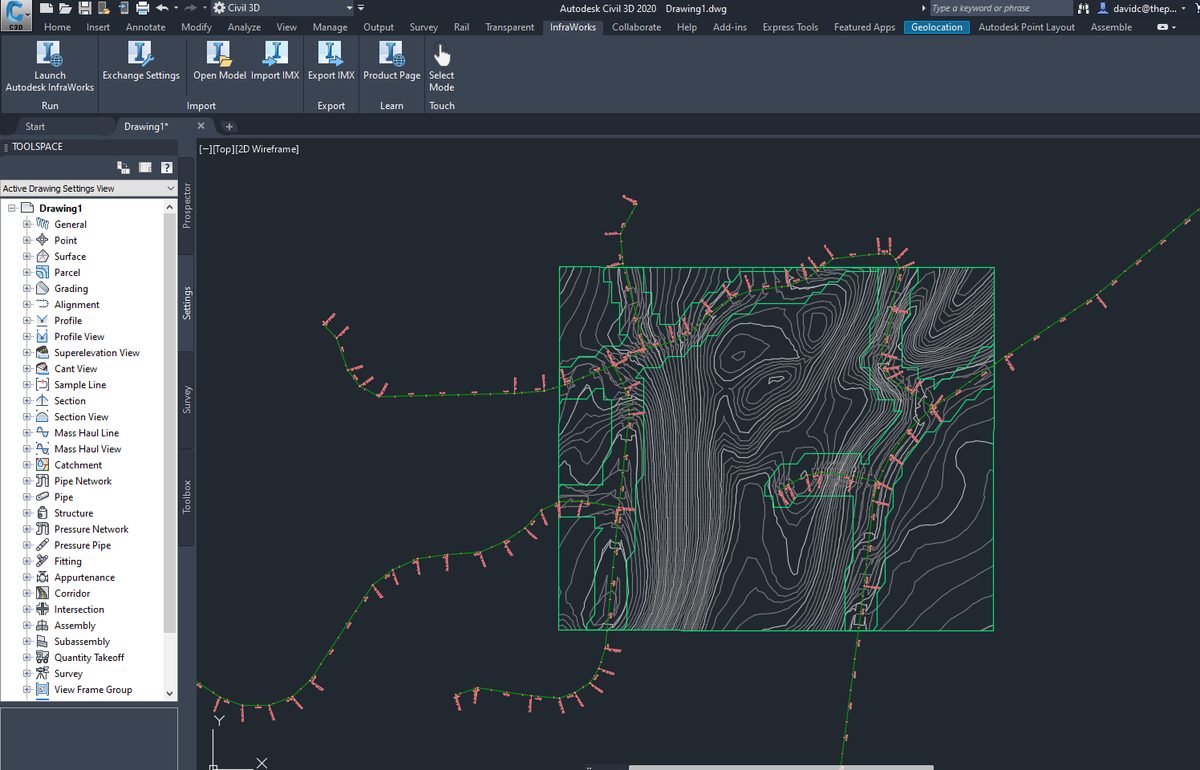The height and width of the screenshot is (770, 1200).
Task: Open quick access toolbar customize arrow
Action: coord(360,7)
